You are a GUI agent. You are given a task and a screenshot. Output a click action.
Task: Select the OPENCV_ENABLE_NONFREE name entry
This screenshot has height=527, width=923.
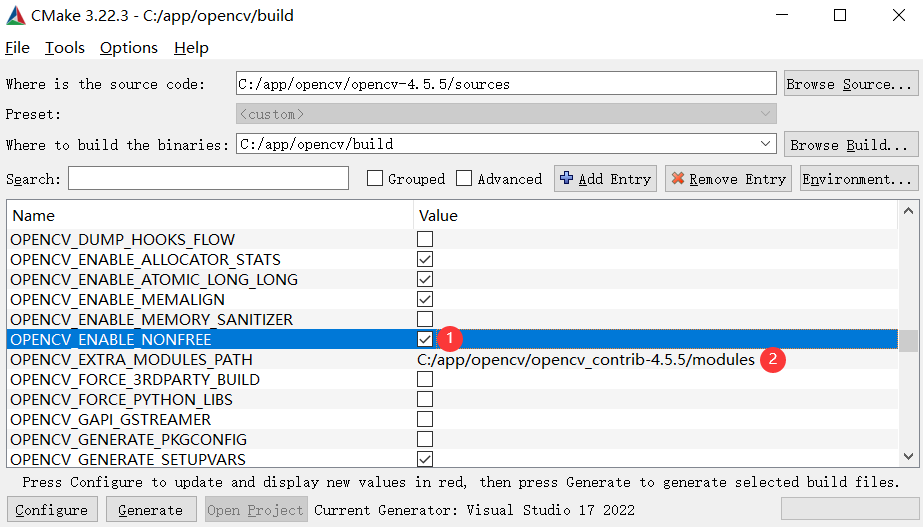(x=111, y=339)
